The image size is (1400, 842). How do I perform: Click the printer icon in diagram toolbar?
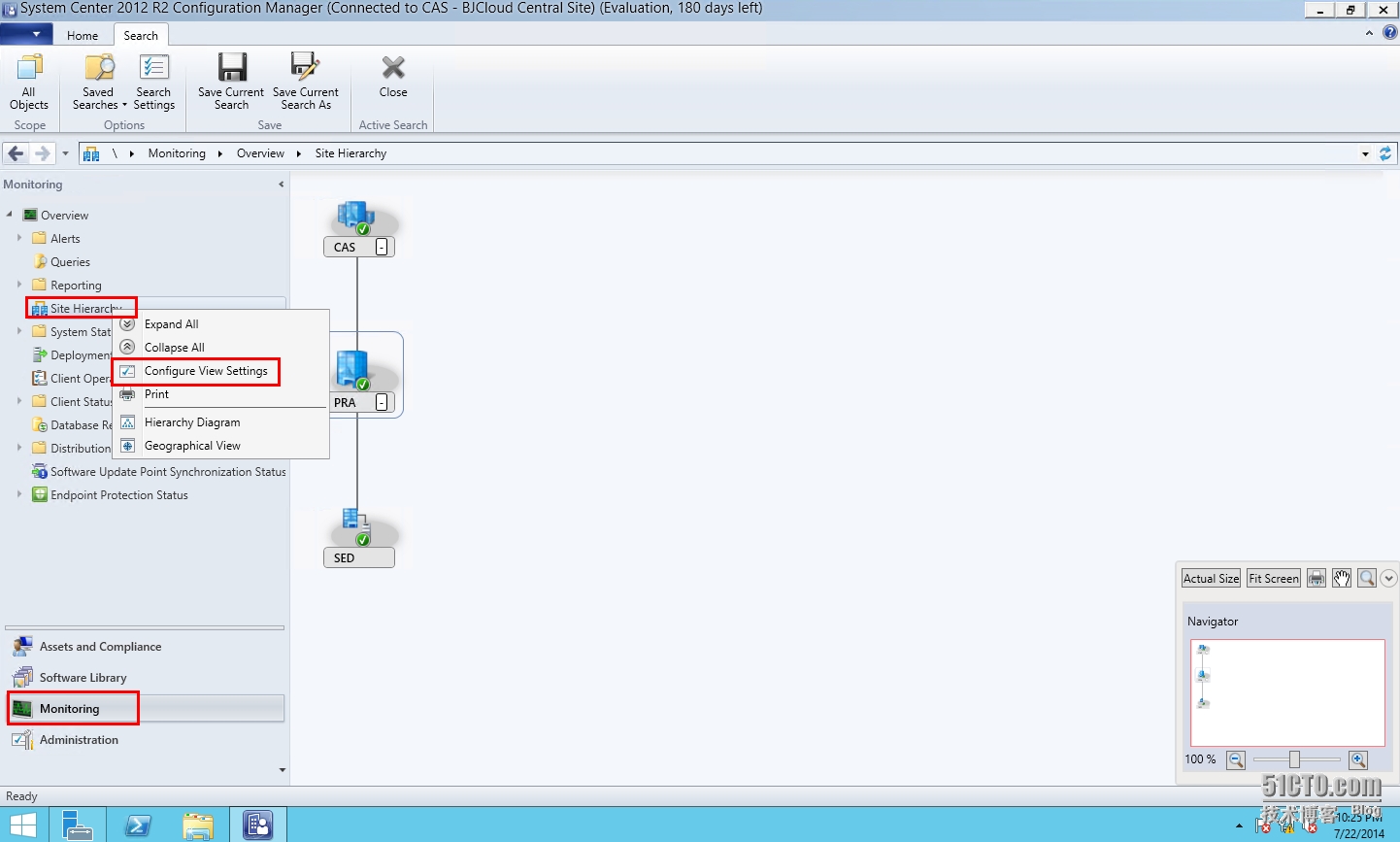pyautogui.click(x=1317, y=578)
